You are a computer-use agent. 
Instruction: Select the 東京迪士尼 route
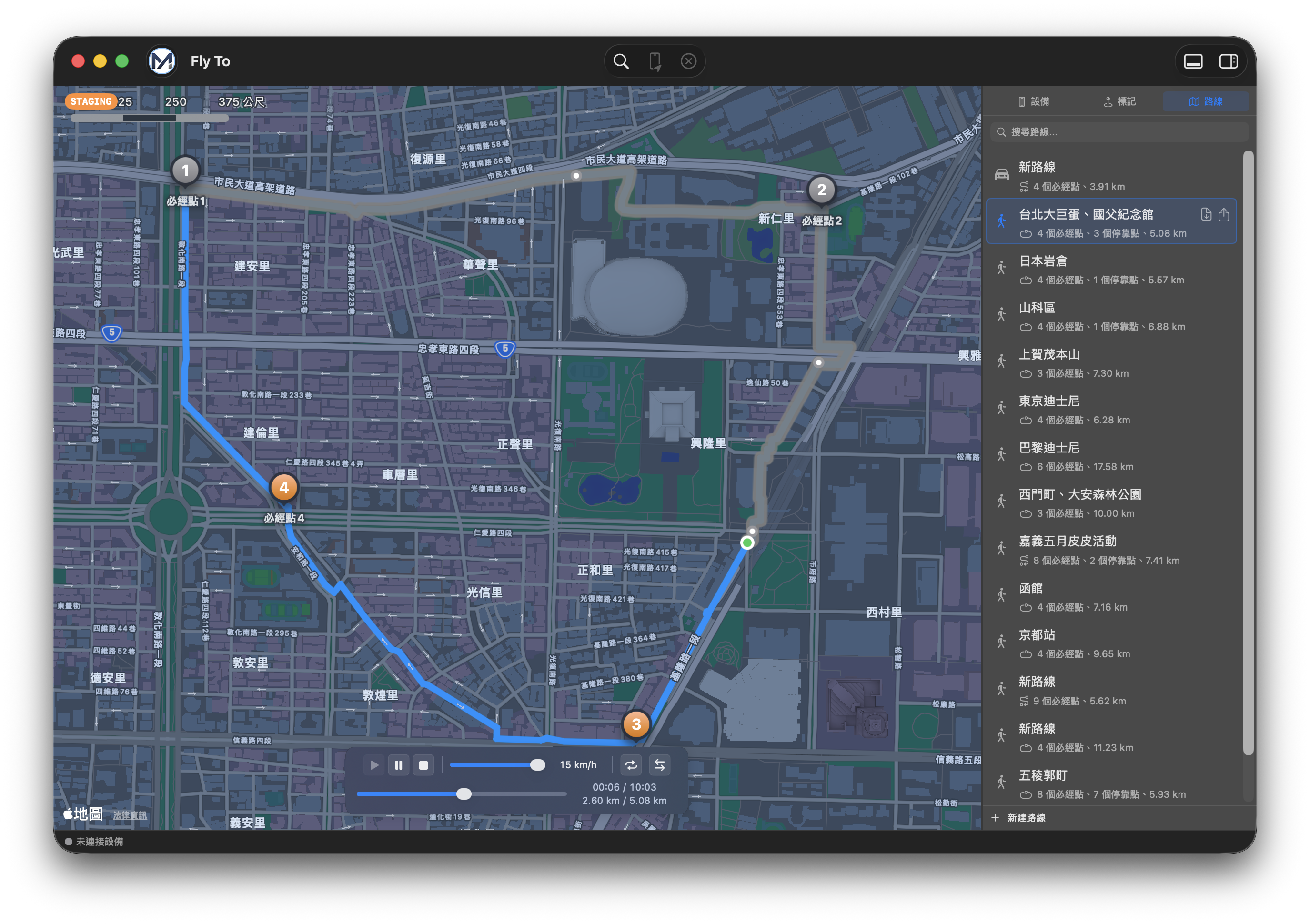point(1111,410)
